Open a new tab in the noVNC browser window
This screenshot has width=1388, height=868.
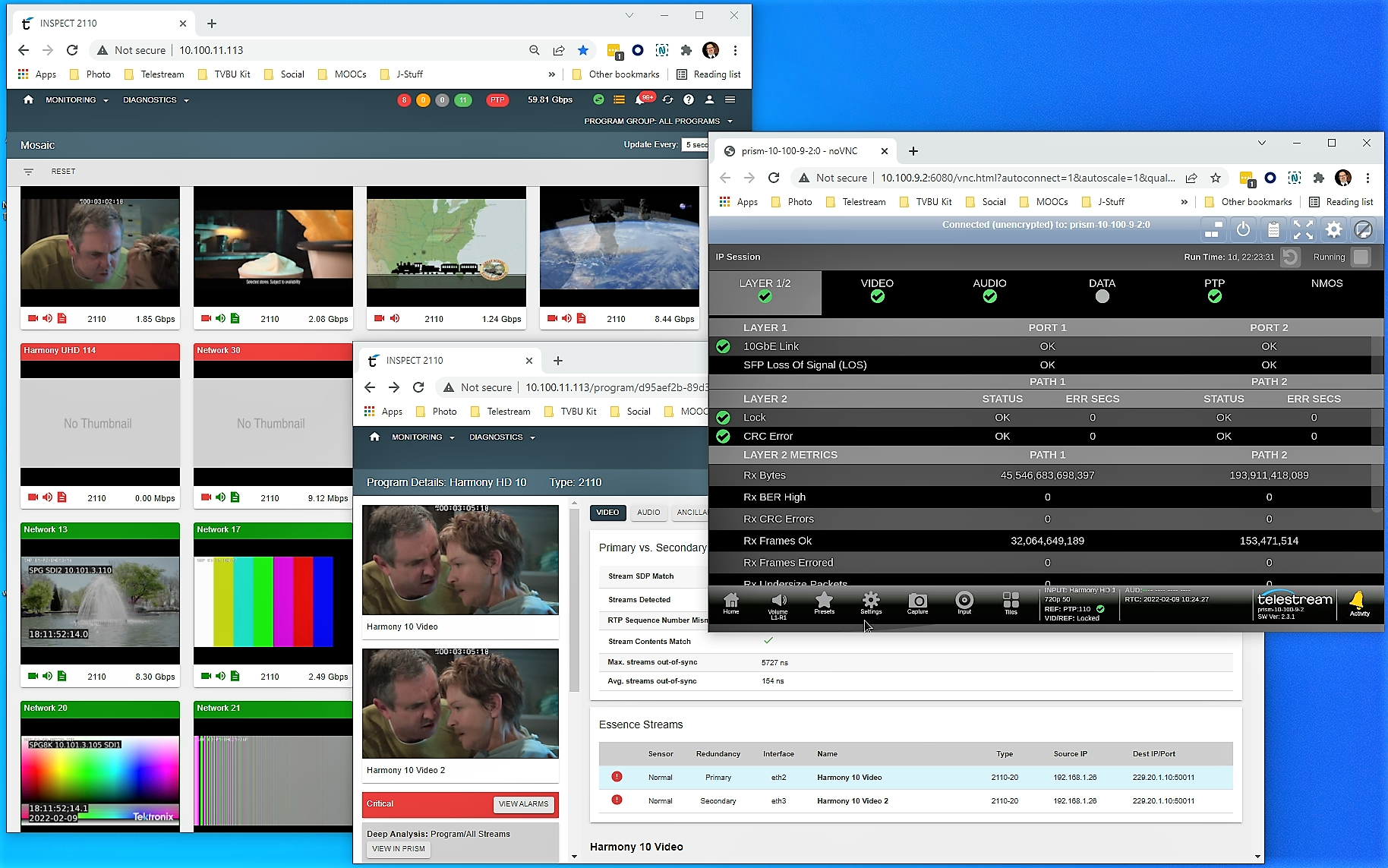[x=913, y=151]
